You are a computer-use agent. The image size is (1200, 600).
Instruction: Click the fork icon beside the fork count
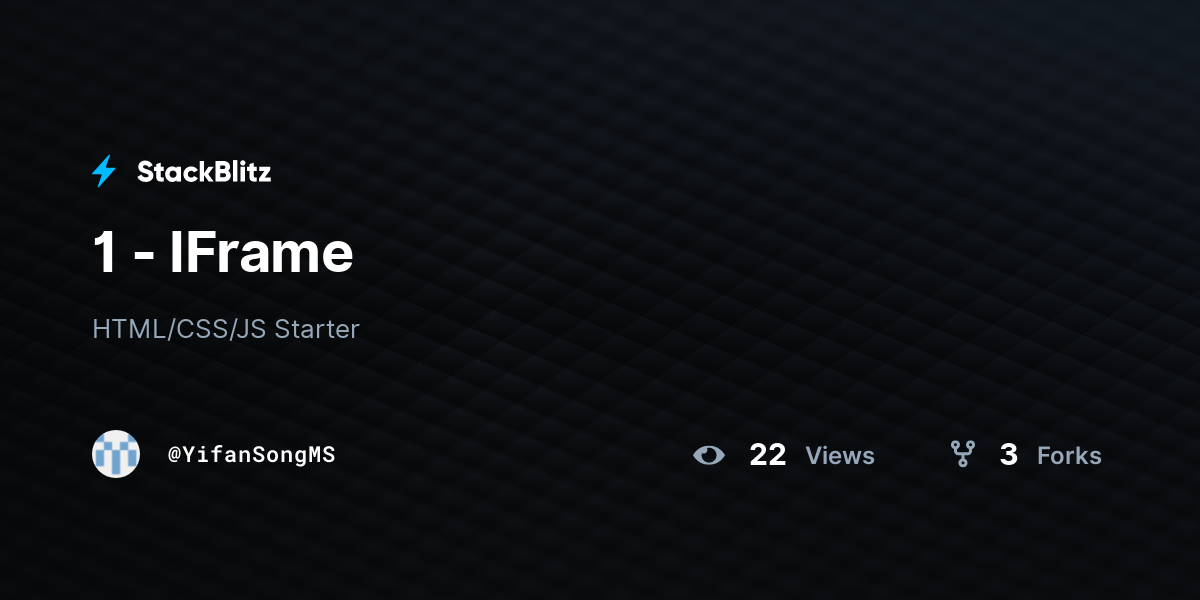(x=963, y=455)
